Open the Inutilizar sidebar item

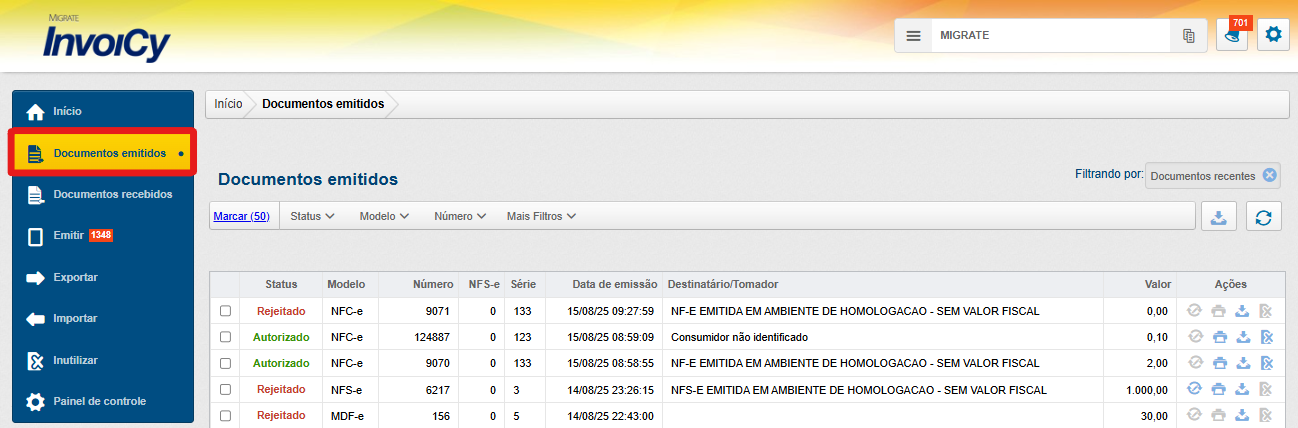(x=75, y=360)
